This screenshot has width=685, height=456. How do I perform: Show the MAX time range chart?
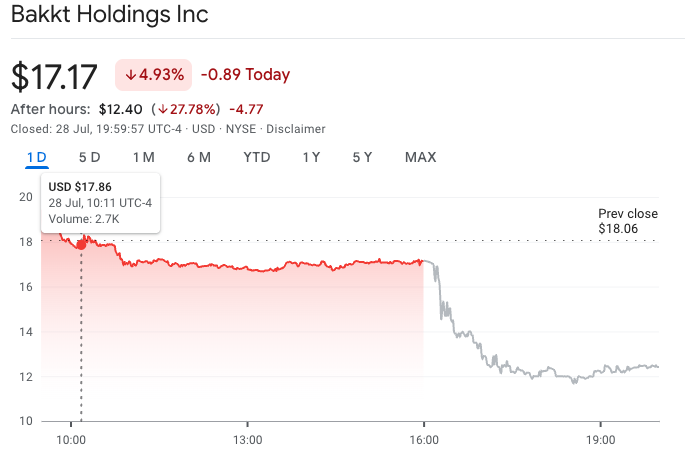pyautogui.click(x=420, y=157)
